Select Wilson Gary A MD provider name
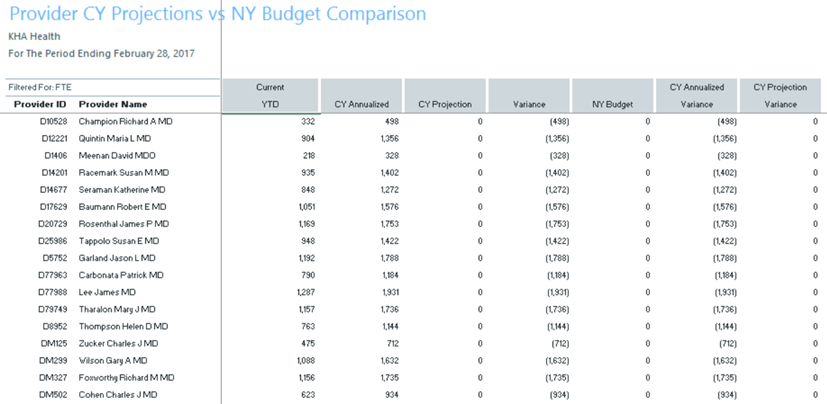Screen dimensions: 827x404 tap(113, 360)
